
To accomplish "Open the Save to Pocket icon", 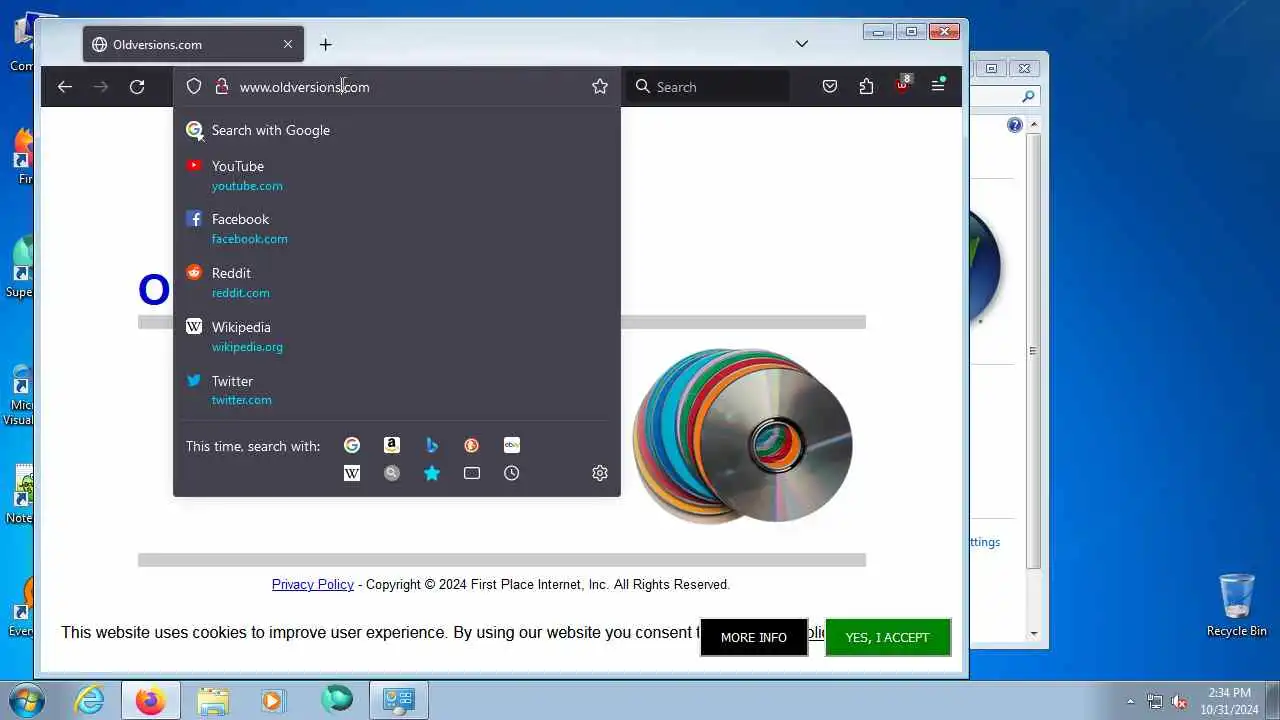I will [830, 87].
